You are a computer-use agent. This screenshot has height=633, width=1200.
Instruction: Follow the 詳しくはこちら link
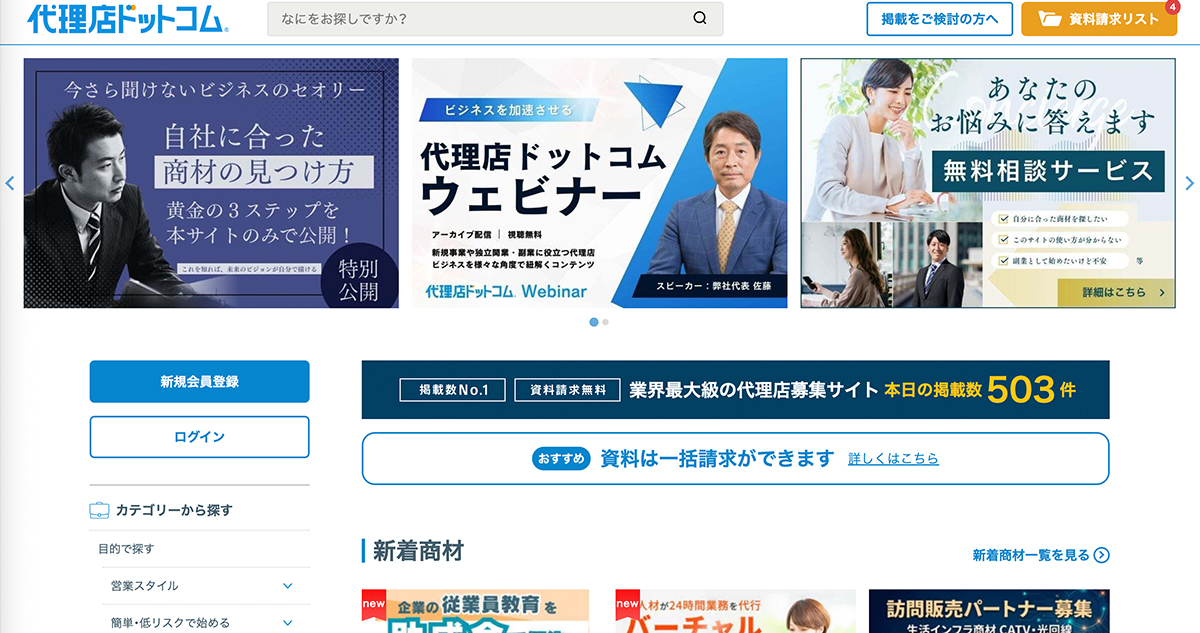893,459
